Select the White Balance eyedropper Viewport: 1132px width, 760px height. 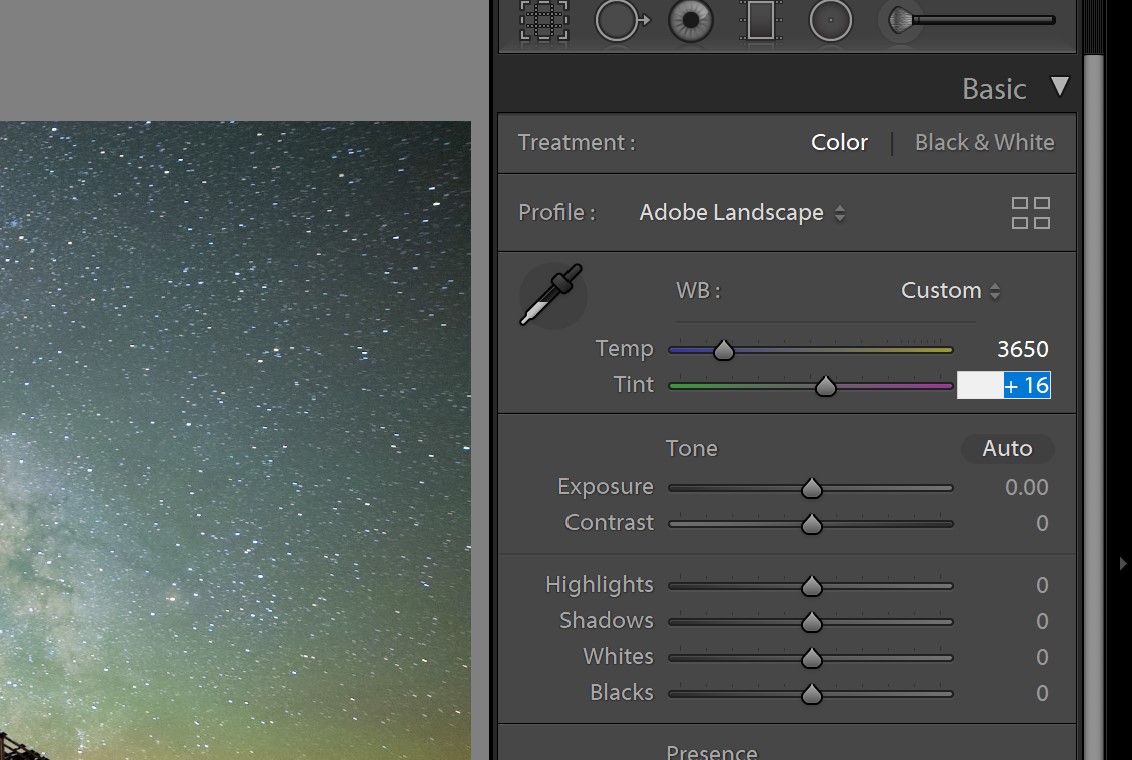[552, 295]
